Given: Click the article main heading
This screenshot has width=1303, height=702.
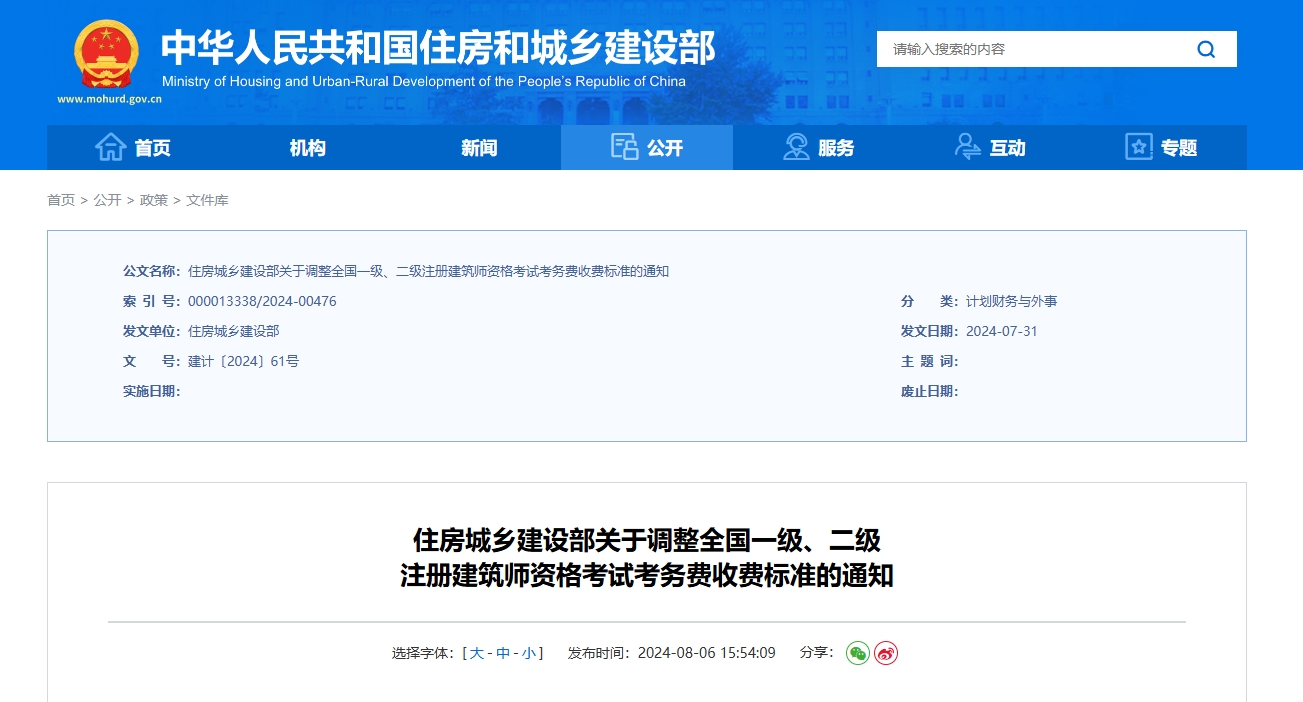Looking at the screenshot, I should pos(647,558).
